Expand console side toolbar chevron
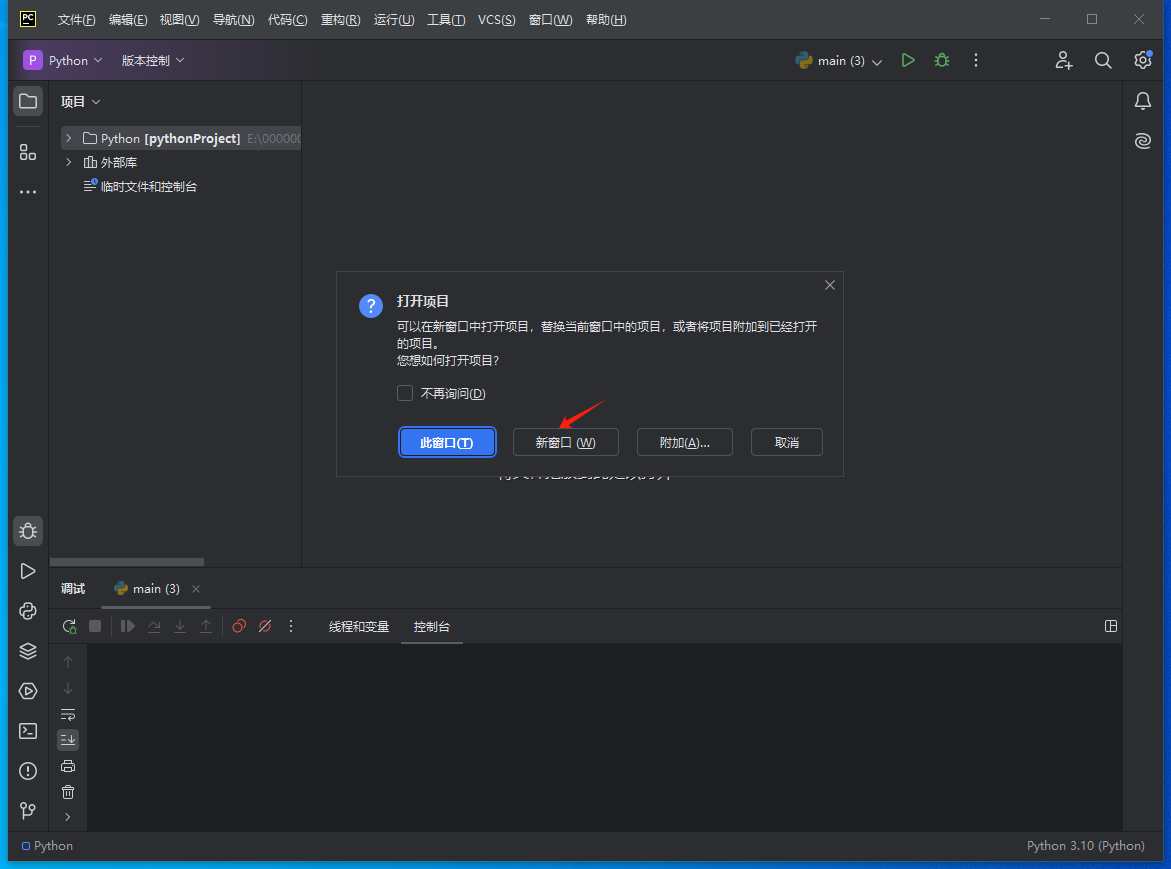Screen dimensions: 1171x869 pos(68,817)
